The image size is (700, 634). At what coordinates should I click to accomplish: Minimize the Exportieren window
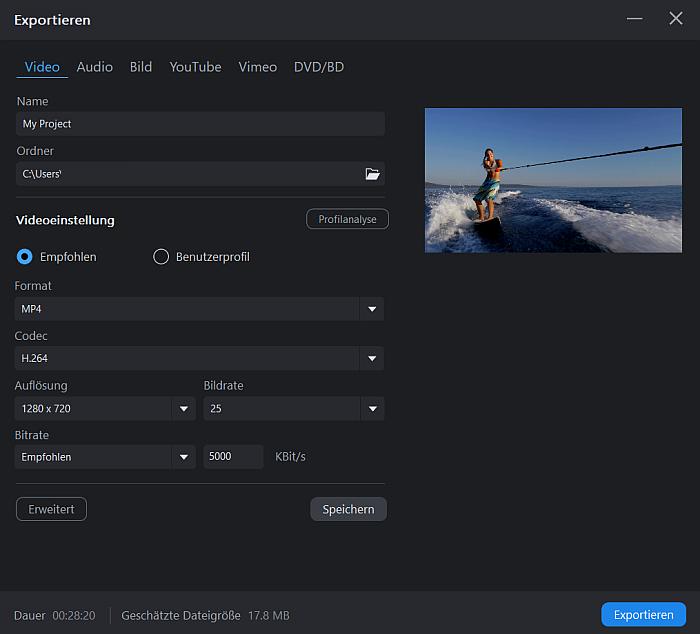pyautogui.click(x=635, y=19)
